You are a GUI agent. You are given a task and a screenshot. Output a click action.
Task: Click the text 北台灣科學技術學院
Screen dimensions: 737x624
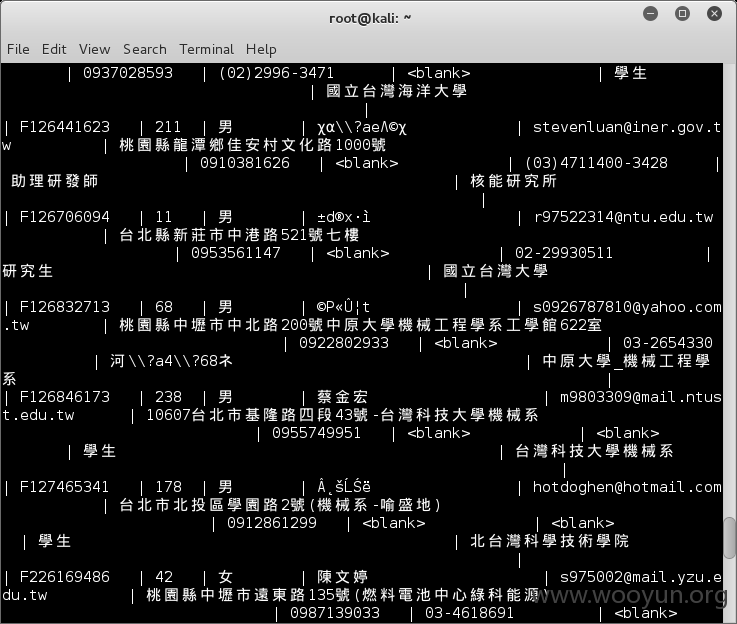click(x=549, y=541)
